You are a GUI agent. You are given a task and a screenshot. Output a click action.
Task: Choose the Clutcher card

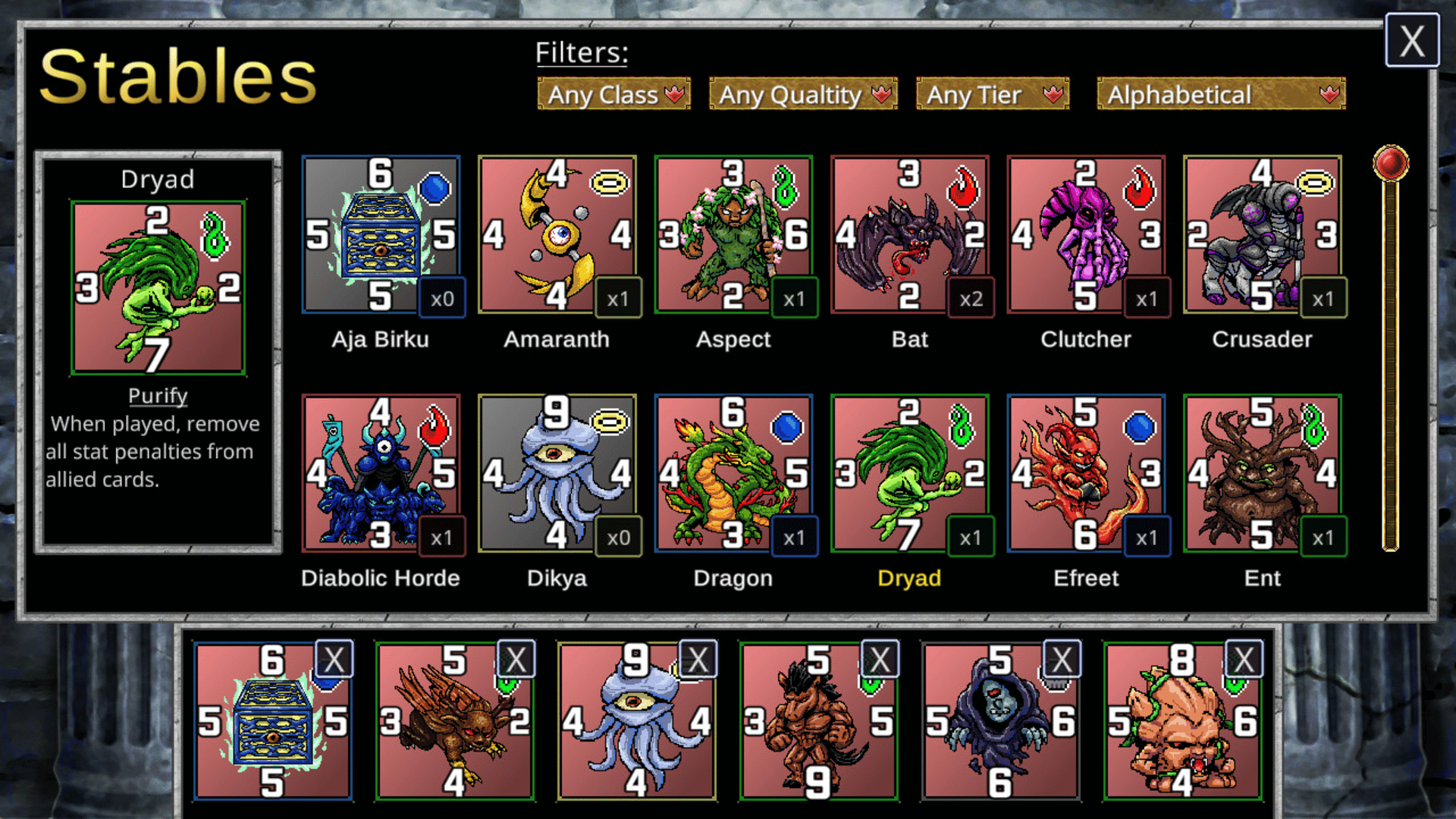pyautogui.click(x=1086, y=235)
